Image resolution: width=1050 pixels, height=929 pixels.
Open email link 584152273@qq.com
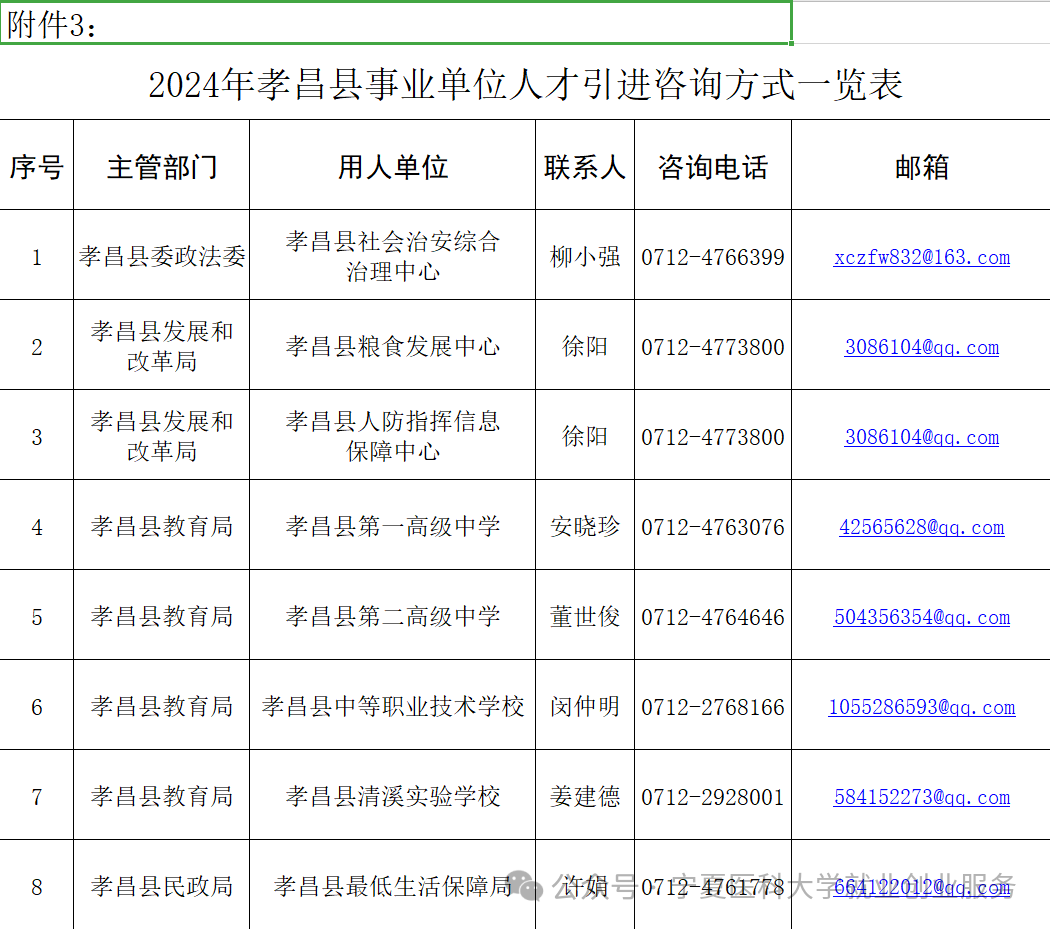click(x=921, y=797)
